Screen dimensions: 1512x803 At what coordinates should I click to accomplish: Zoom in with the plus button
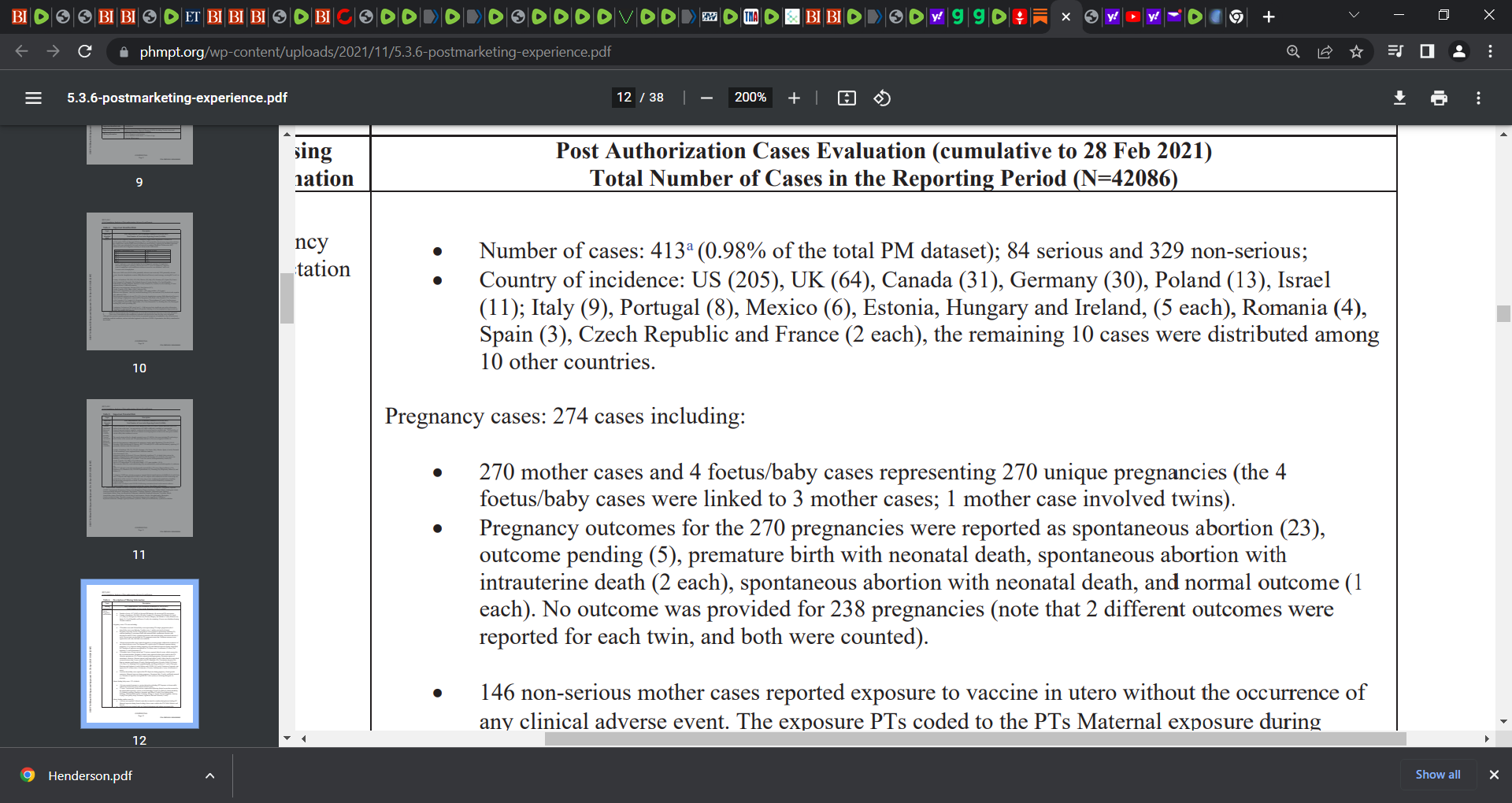794,98
